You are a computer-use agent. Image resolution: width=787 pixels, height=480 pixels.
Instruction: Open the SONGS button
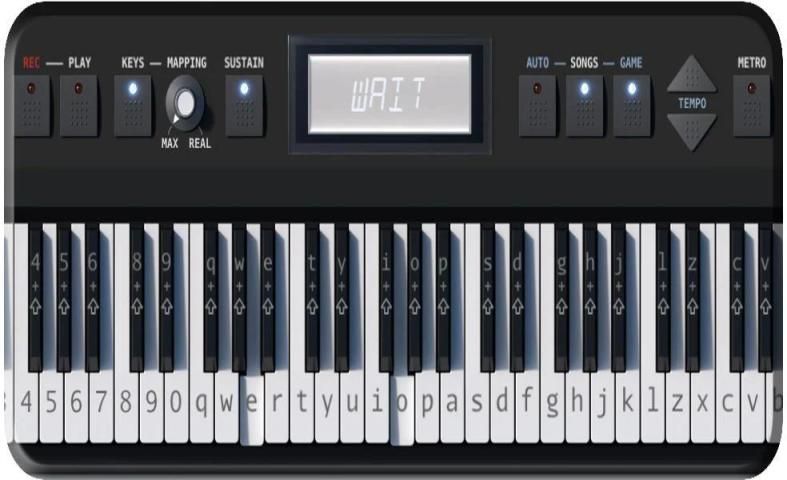point(584,104)
